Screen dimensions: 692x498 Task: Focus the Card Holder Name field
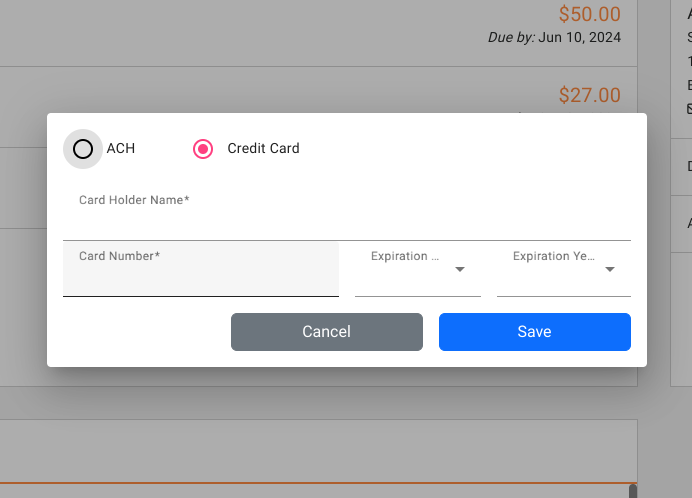click(346, 224)
